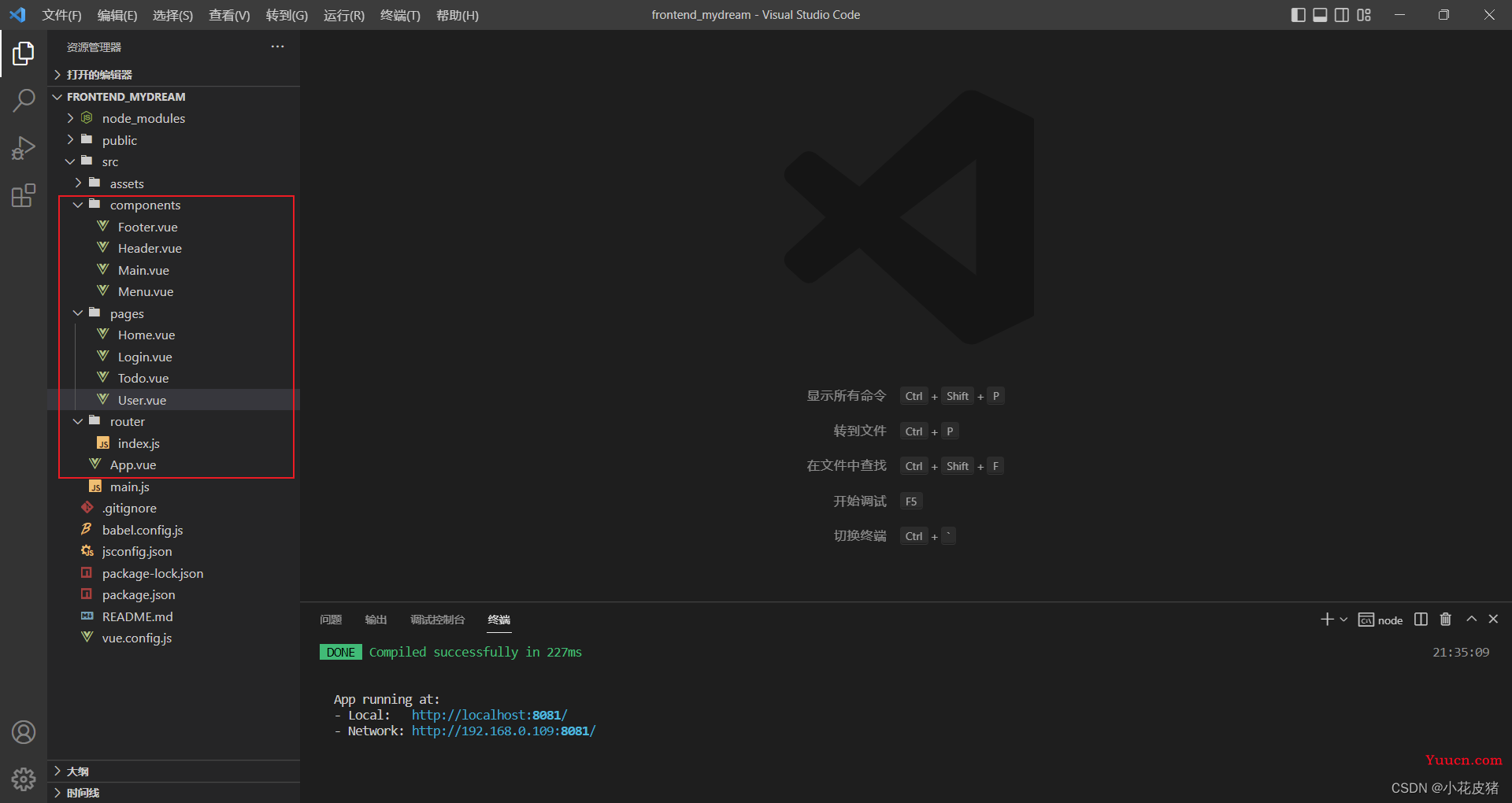Expand the Outline section at bottom

(x=174, y=772)
